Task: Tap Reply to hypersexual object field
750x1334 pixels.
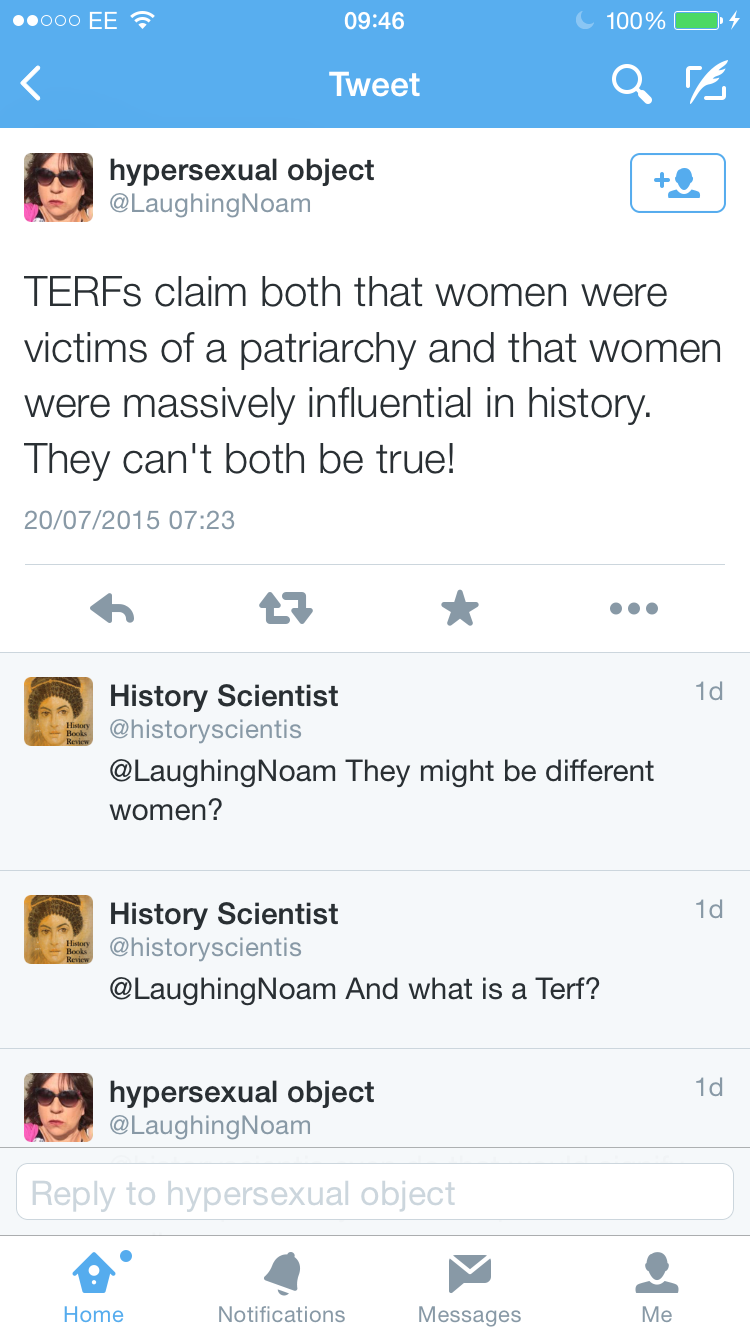Action: tap(375, 1193)
